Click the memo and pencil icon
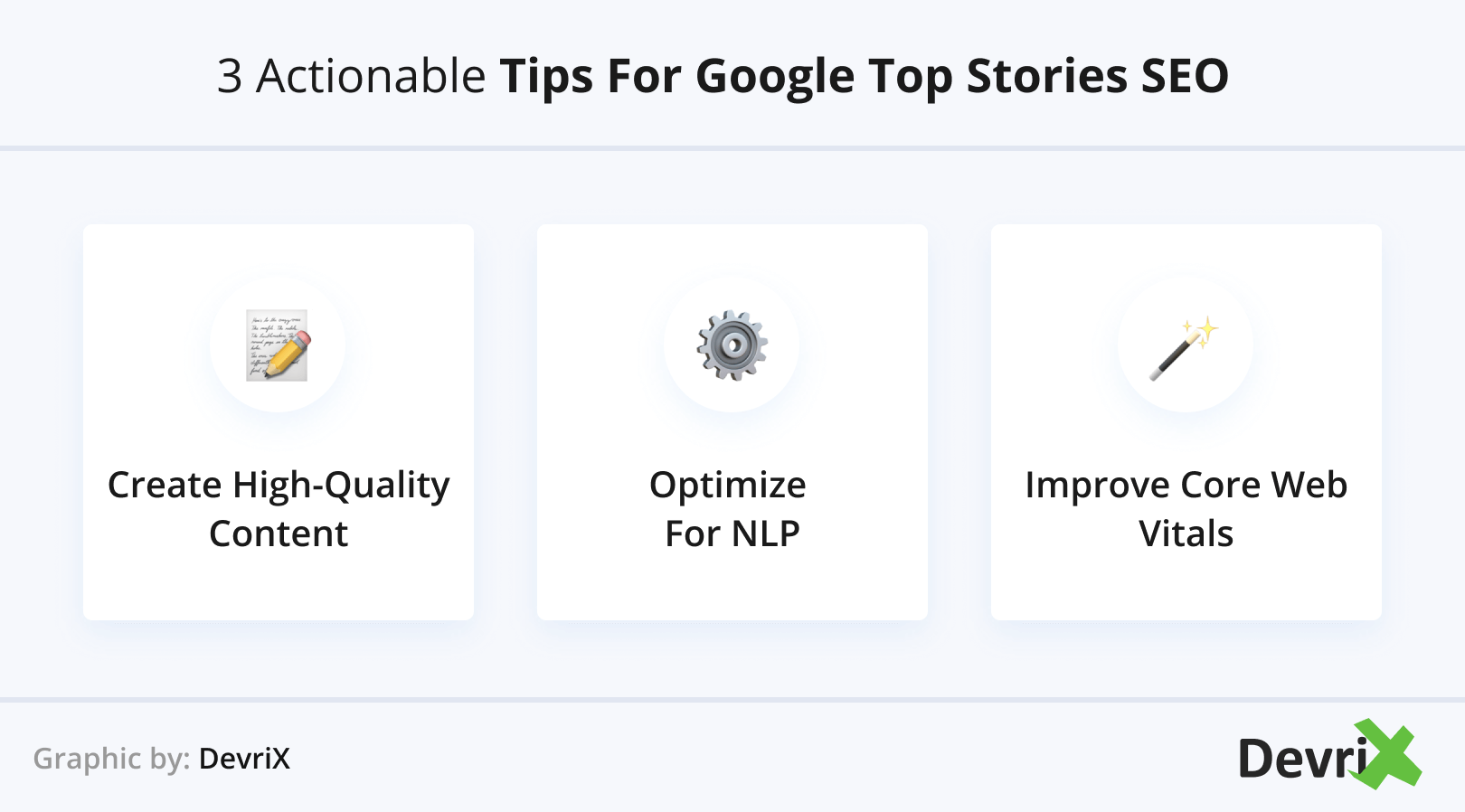 (x=278, y=345)
